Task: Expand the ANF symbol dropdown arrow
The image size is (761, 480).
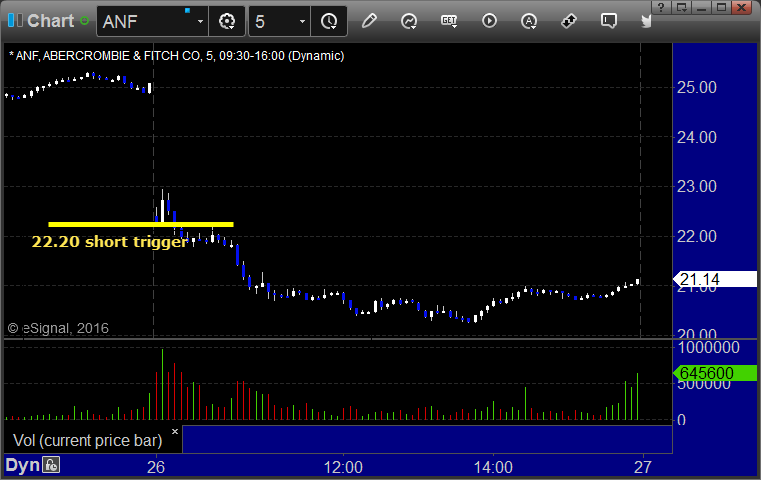Action: pyautogui.click(x=200, y=21)
